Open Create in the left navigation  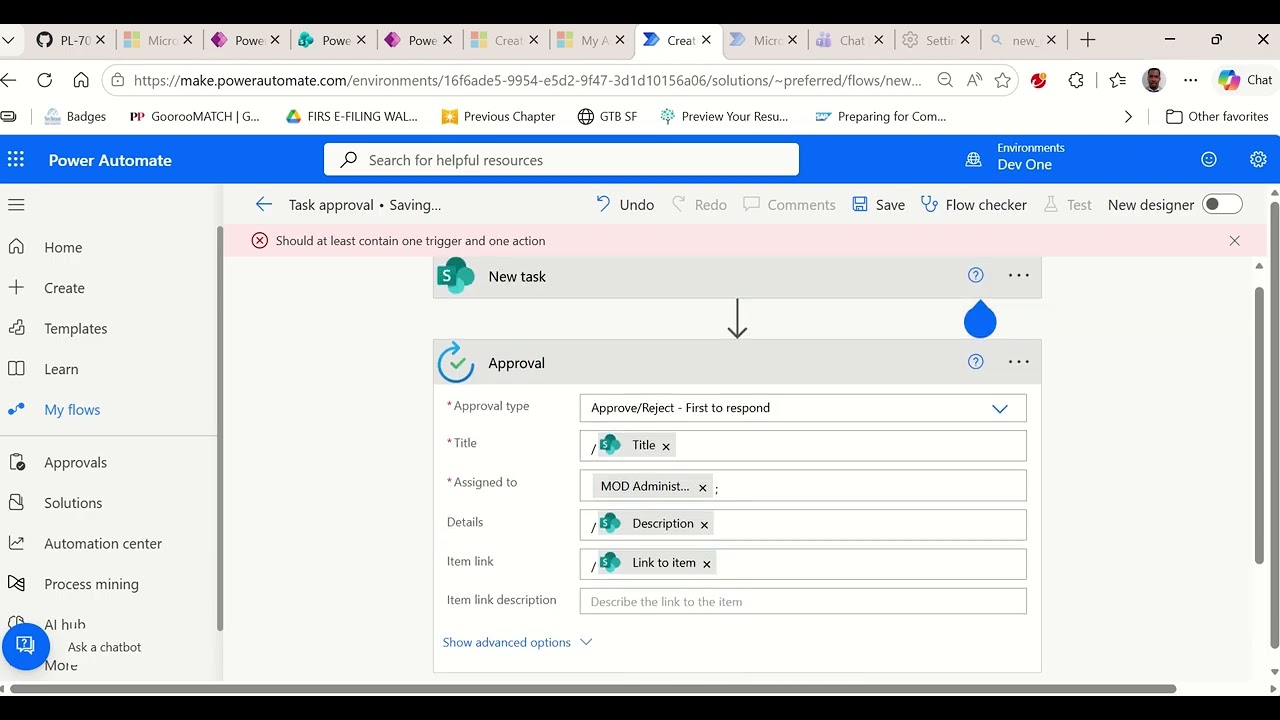point(64,288)
